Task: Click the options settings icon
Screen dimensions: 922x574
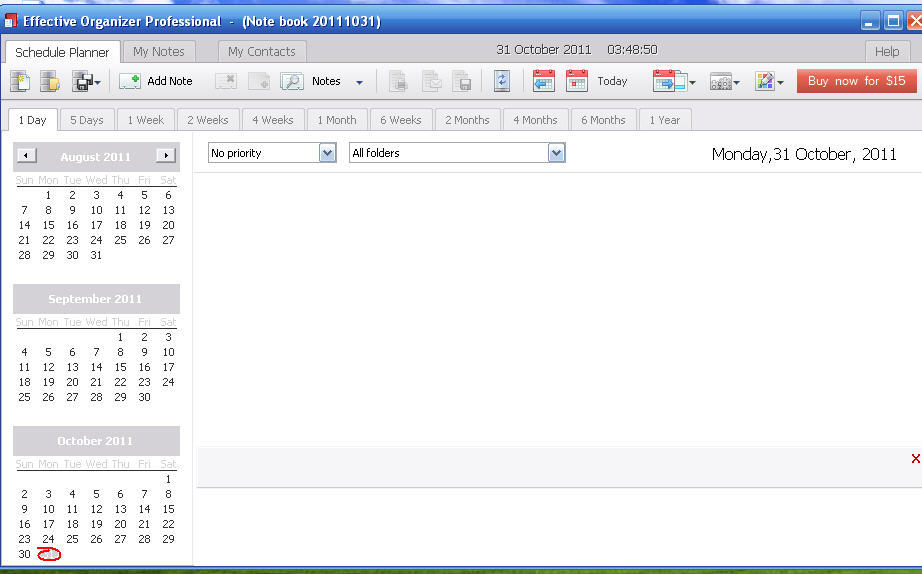Action: pyautogui.click(x=721, y=81)
